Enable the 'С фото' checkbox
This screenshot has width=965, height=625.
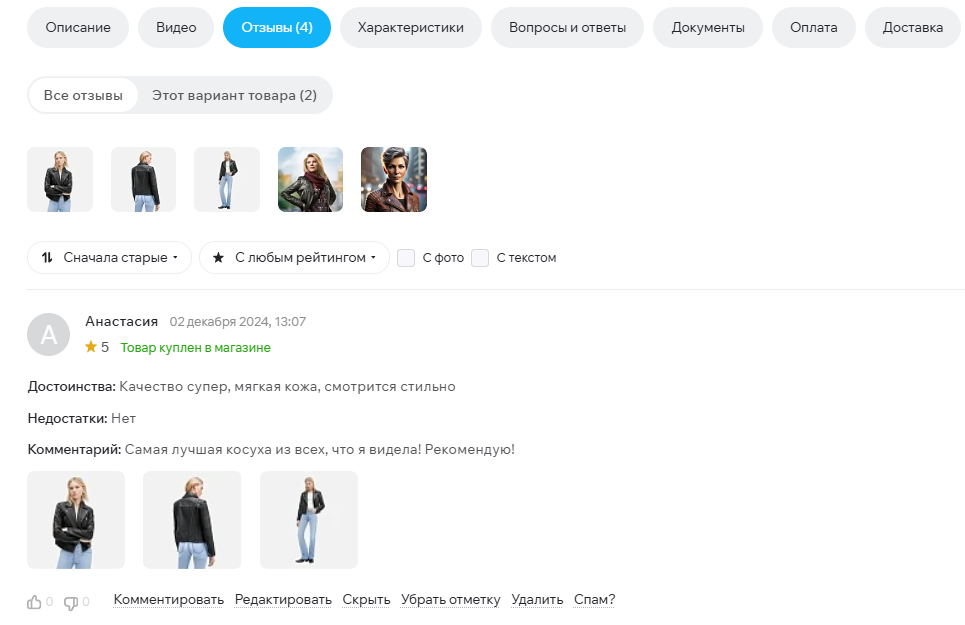[x=406, y=258]
